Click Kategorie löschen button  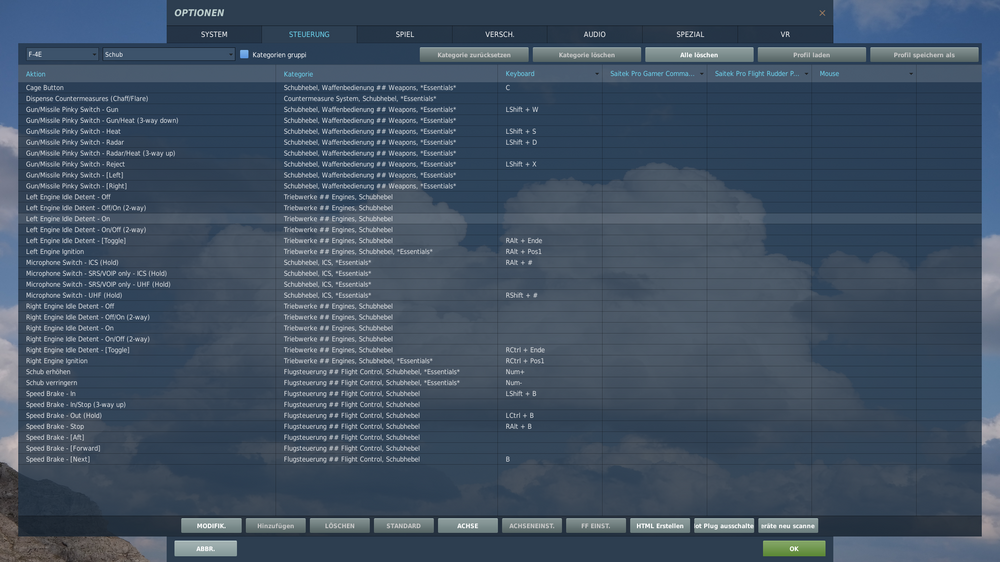tap(587, 55)
